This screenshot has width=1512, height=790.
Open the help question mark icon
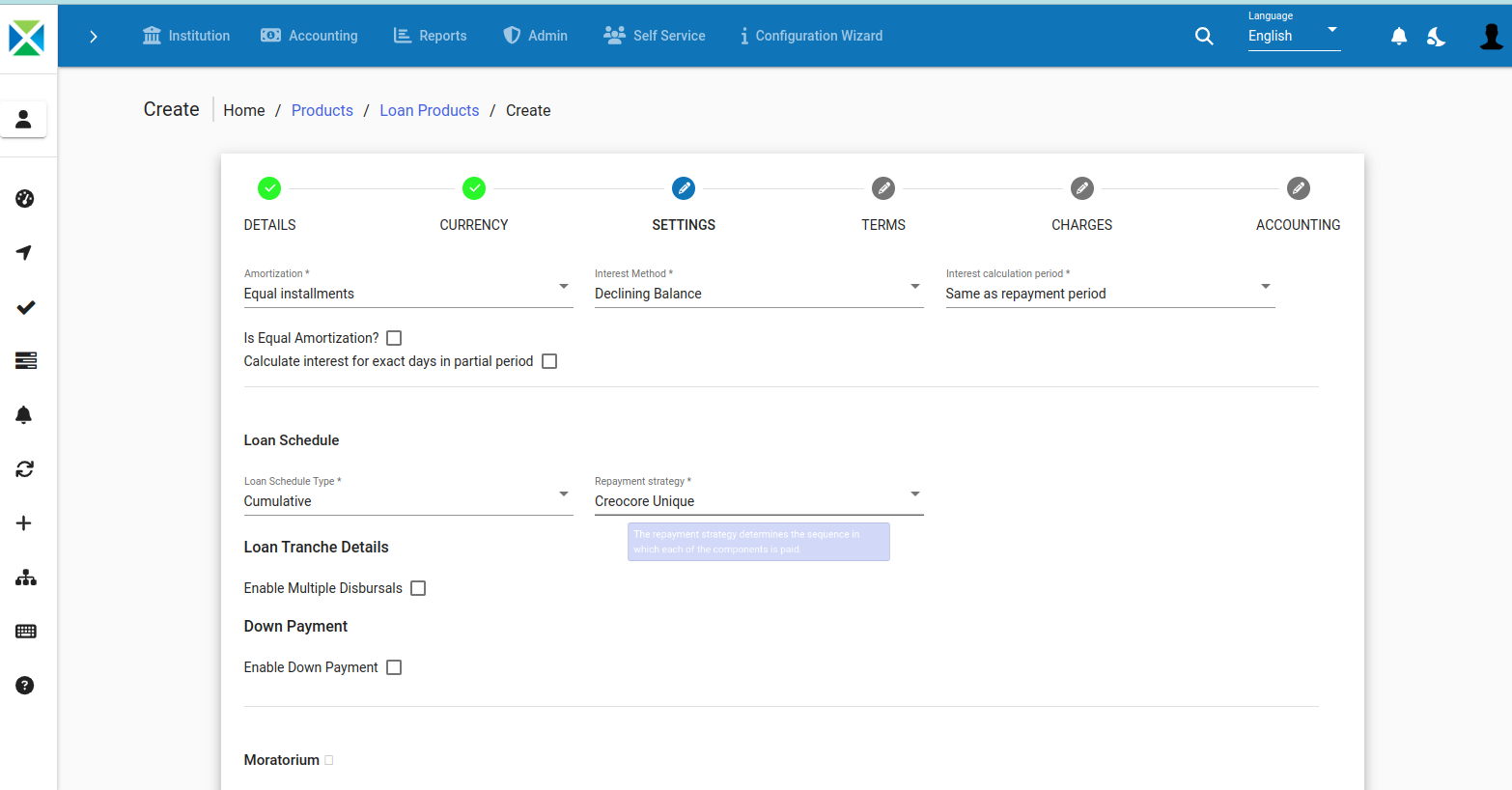click(25, 686)
